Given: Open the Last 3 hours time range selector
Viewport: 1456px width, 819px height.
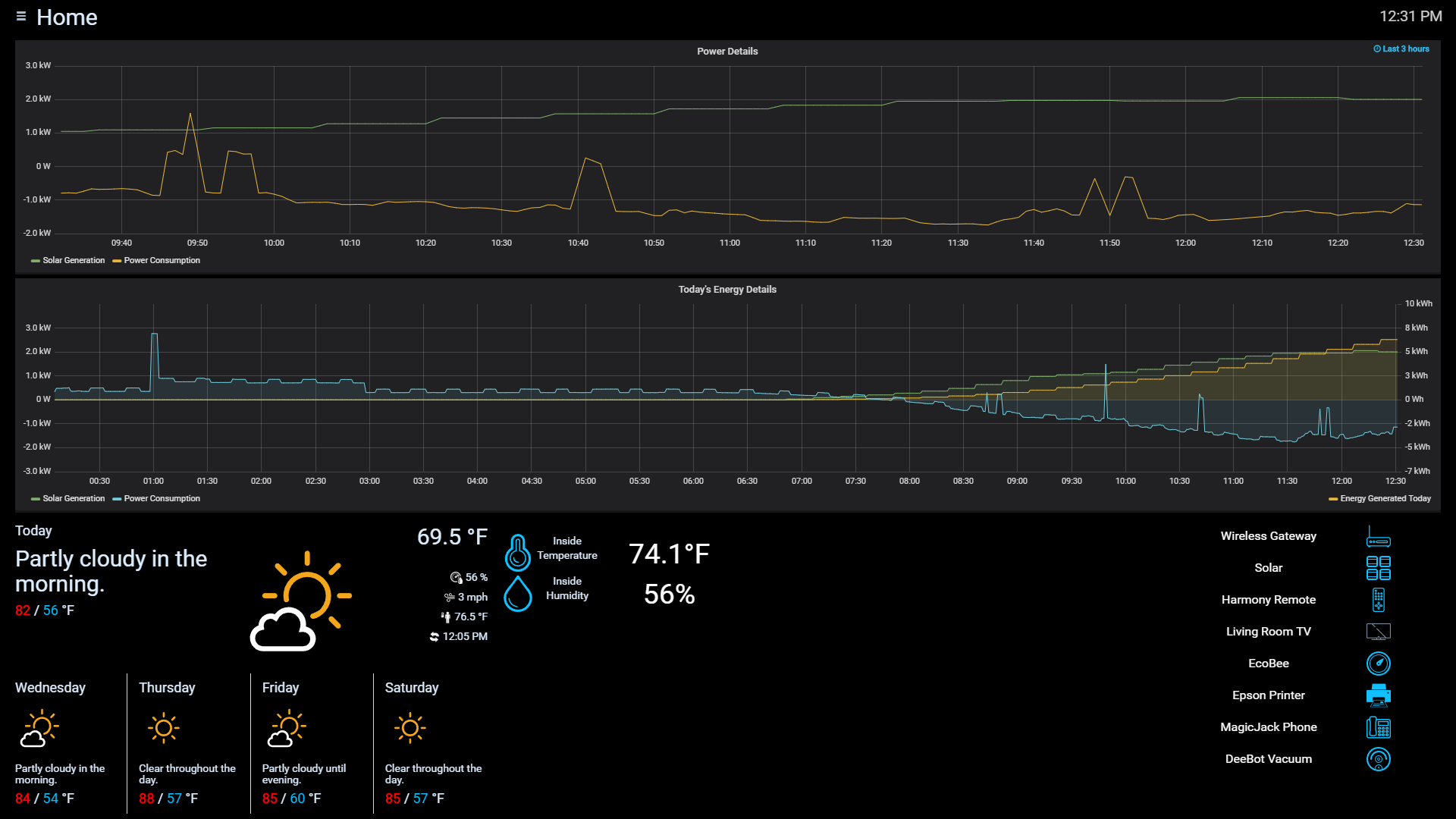Looking at the screenshot, I should point(1401,49).
